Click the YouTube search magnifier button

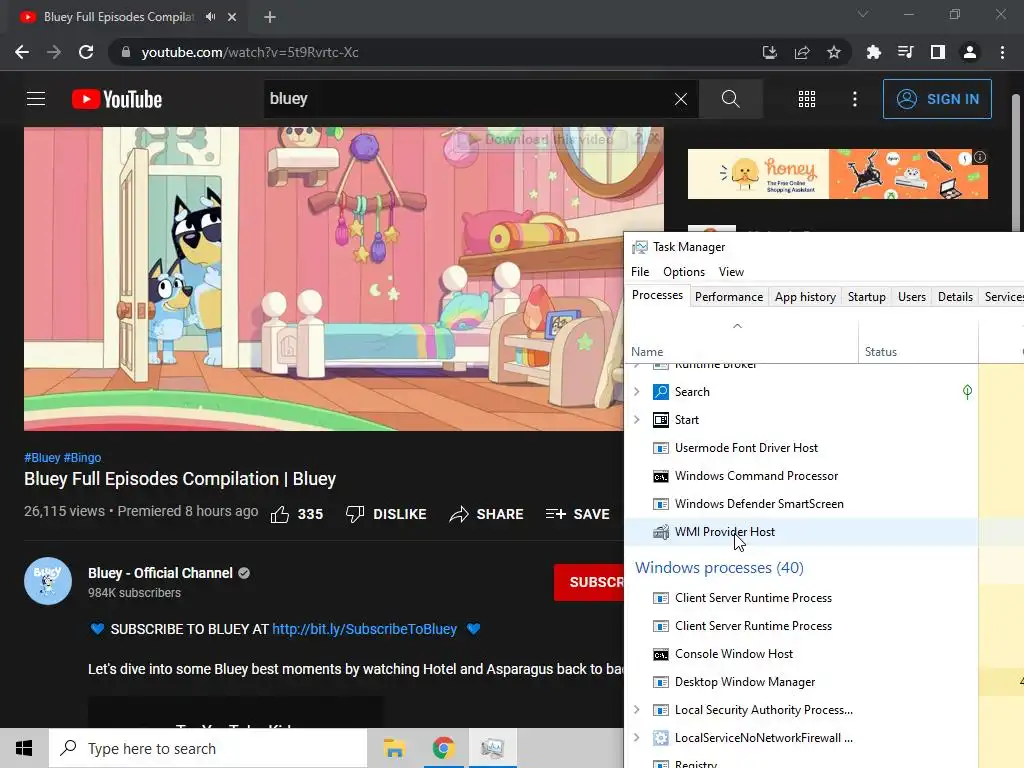730,99
